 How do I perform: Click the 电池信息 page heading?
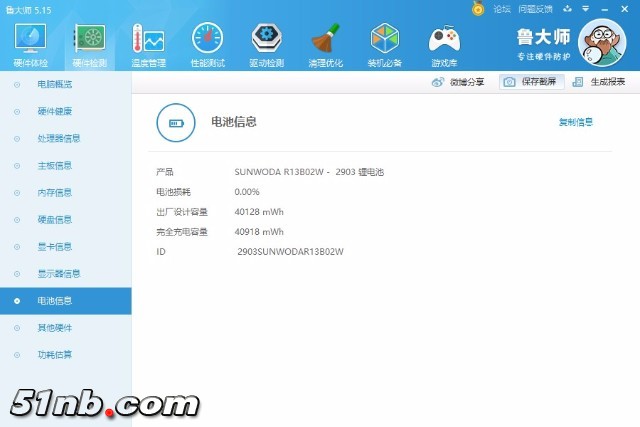234,122
